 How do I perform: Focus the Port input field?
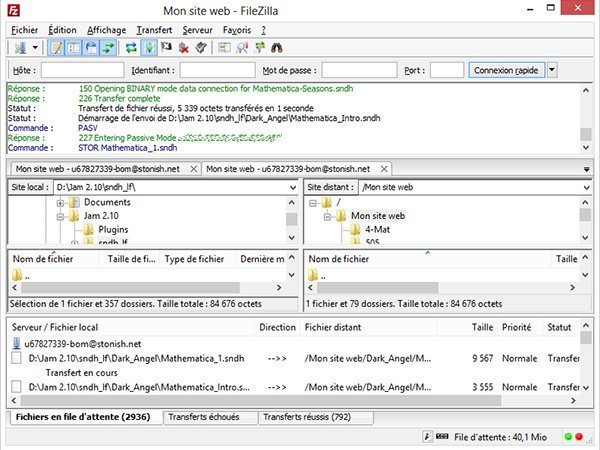pos(447,70)
